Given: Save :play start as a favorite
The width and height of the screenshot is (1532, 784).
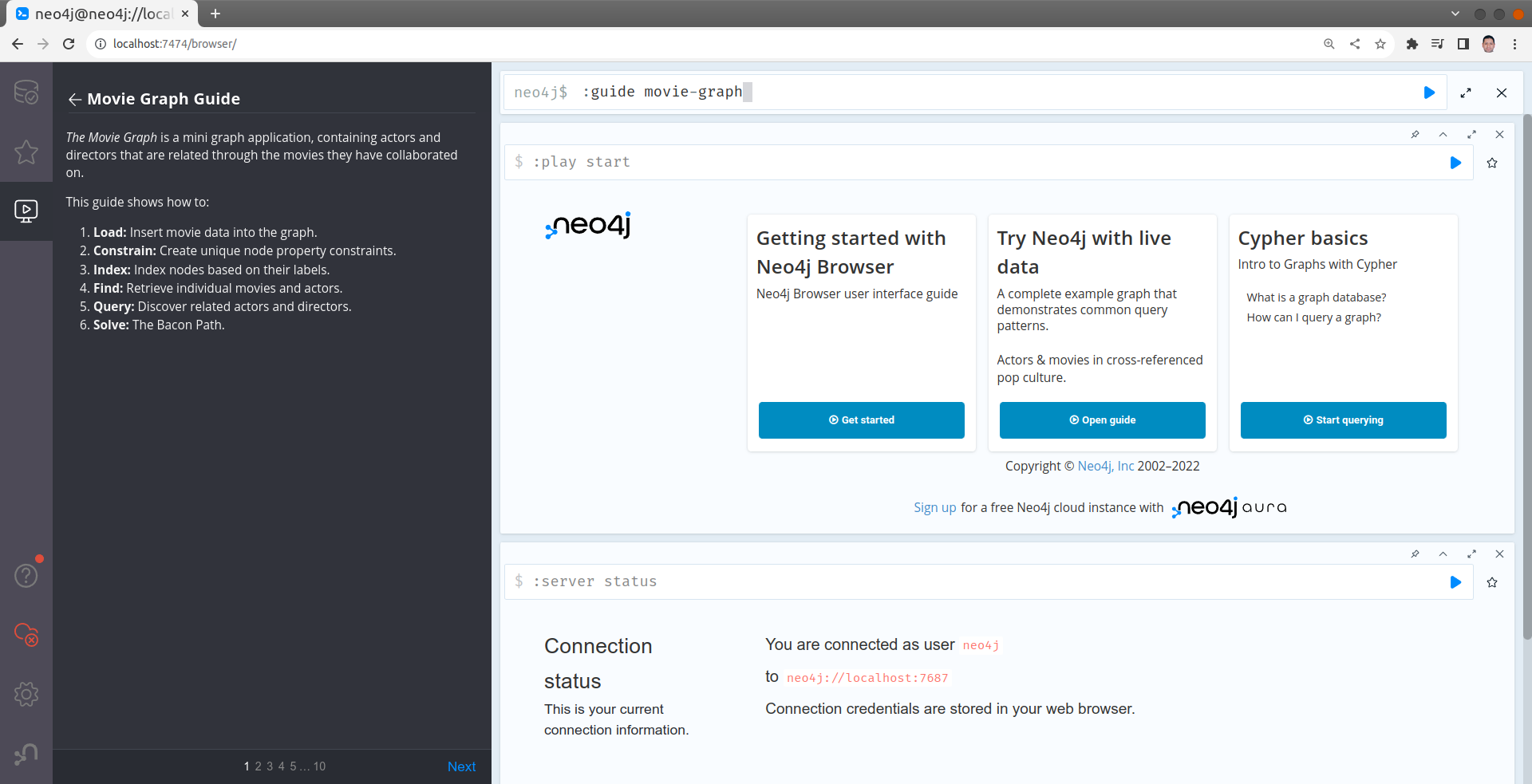Looking at the screenshot, I should tap(1492, 163).
